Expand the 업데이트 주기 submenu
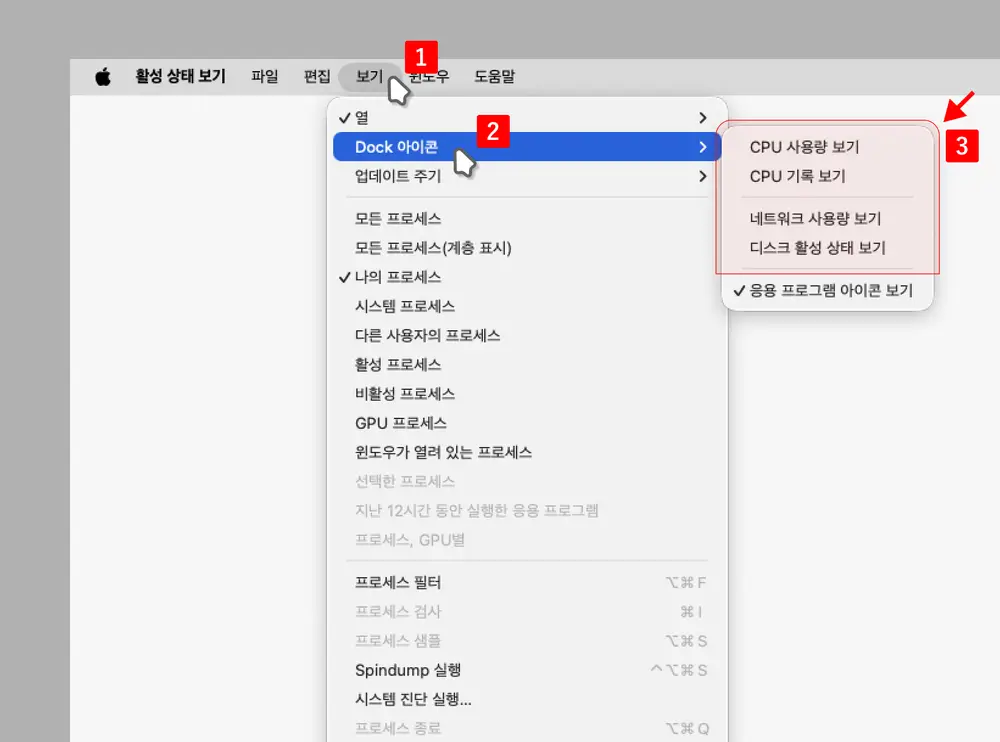This screenshot has width=1000, height=742. (527, 176)
